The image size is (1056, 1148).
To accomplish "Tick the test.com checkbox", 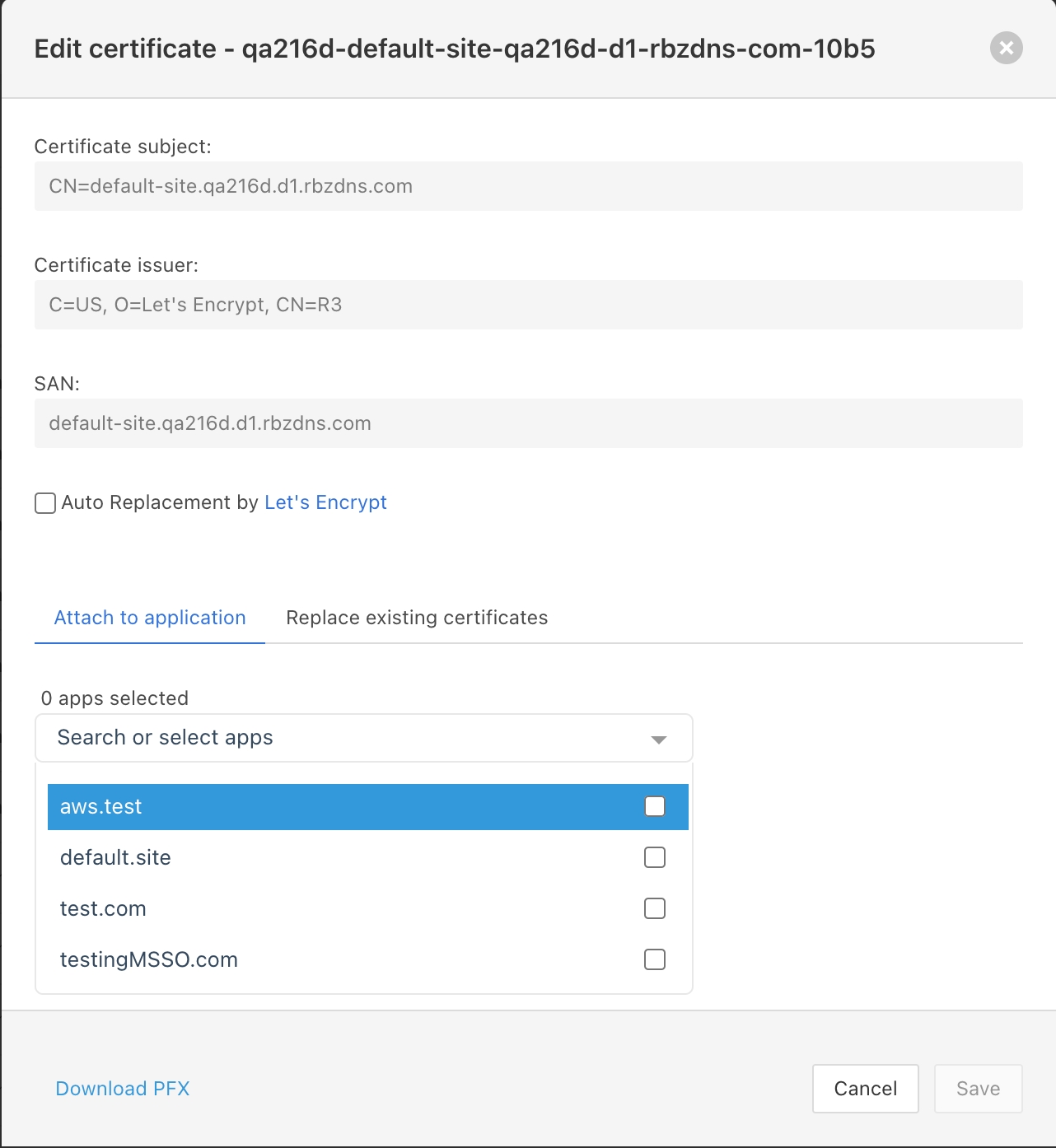I will [655, 908].
